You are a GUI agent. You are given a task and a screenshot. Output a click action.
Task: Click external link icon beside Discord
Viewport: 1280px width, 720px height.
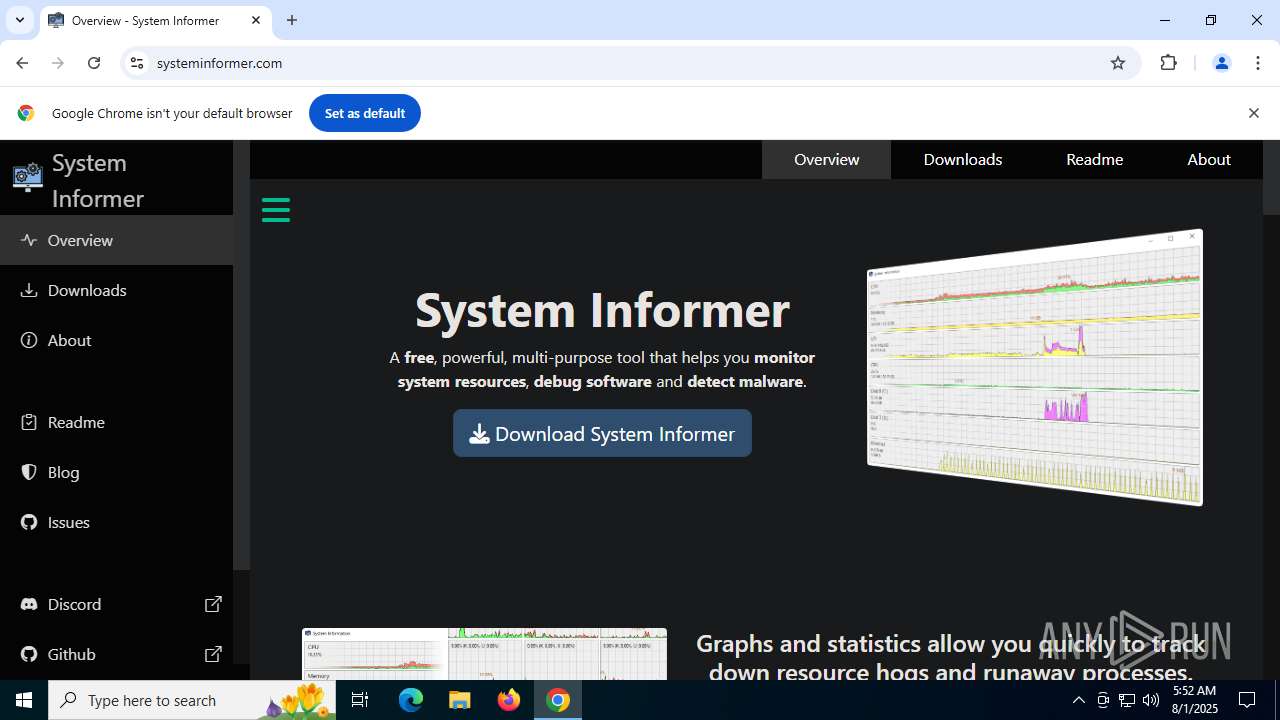(x=213, y=604)
